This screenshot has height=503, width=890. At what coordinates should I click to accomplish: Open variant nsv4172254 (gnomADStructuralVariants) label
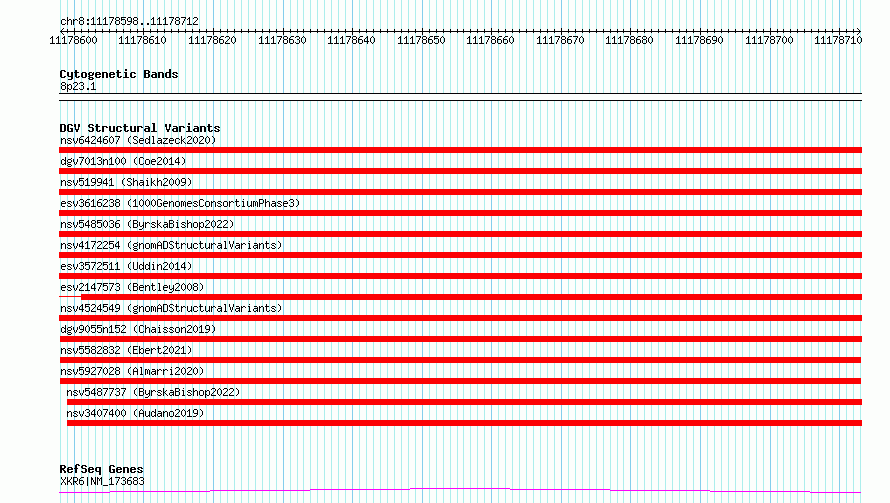tap(171, 245)
